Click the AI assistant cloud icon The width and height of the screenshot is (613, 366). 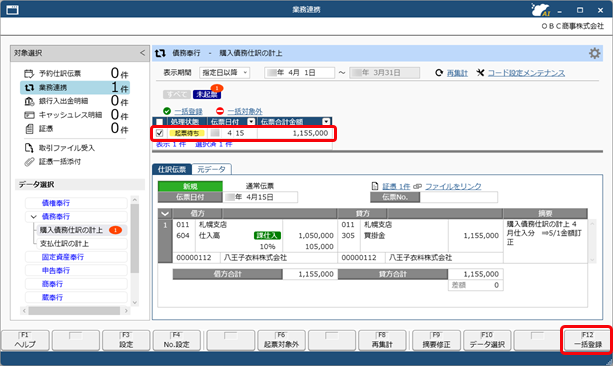541,10
